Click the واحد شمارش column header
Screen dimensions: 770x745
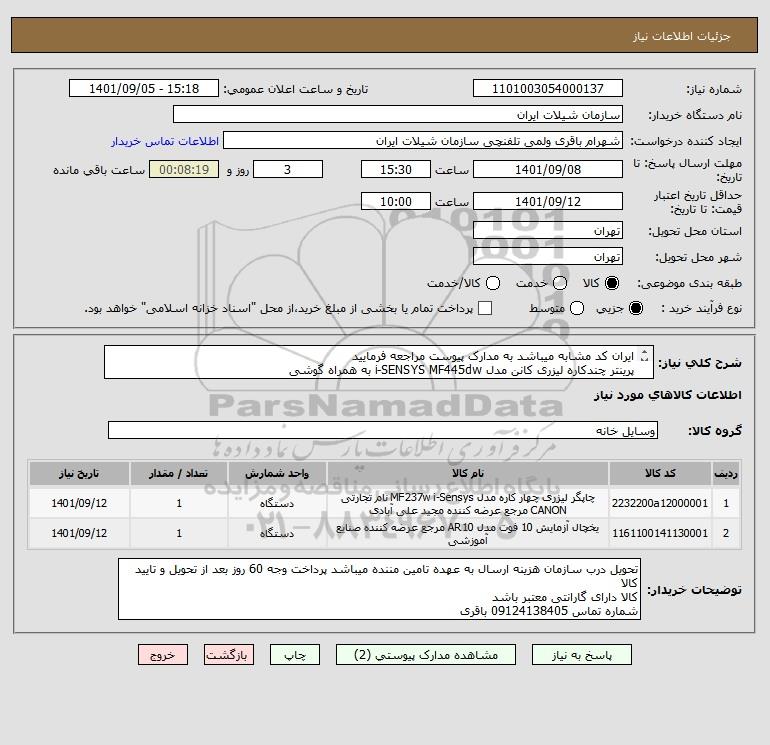(x=277, y=473)
